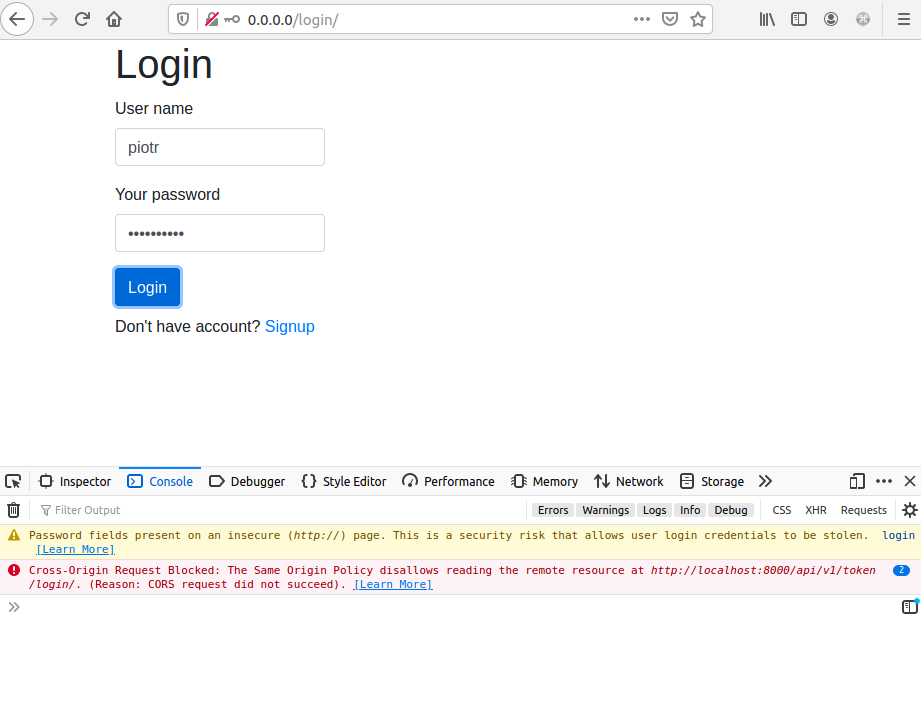Switch to the Inspector tab
The width and height of the screenshot is (921, 708).
tap(75, 481)
